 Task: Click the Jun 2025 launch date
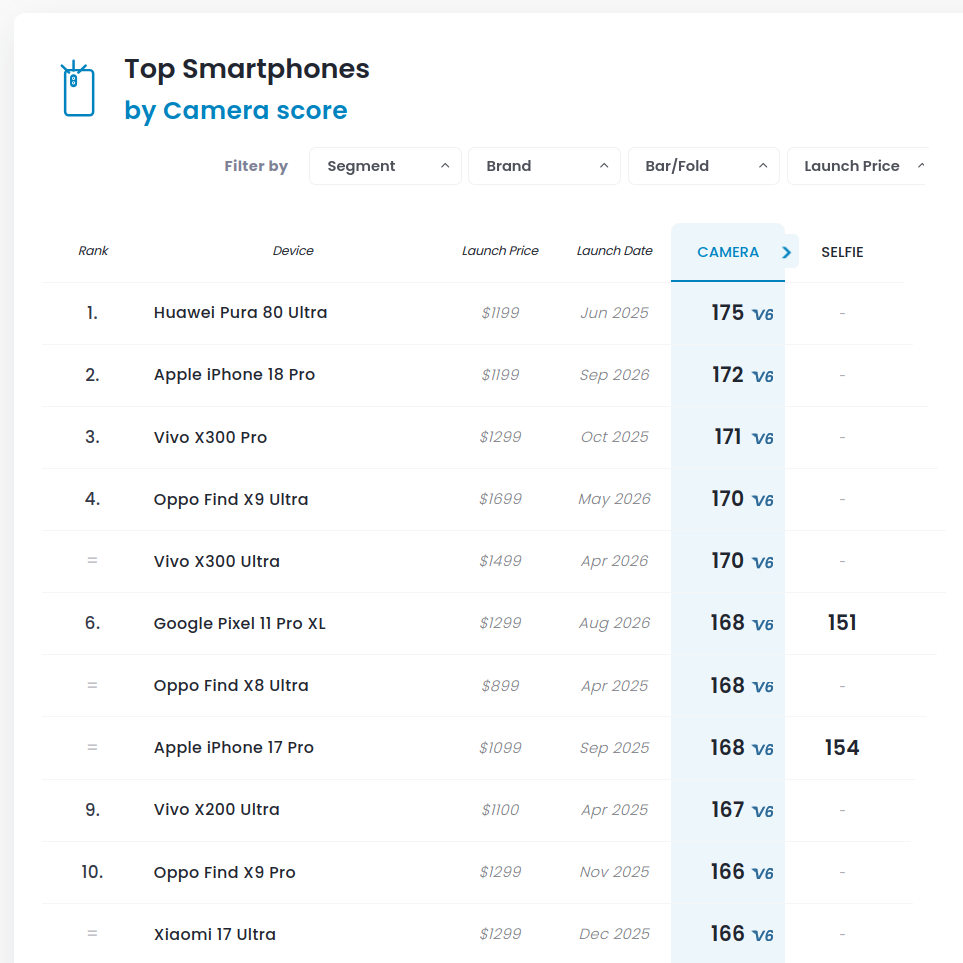click(614, 313)
